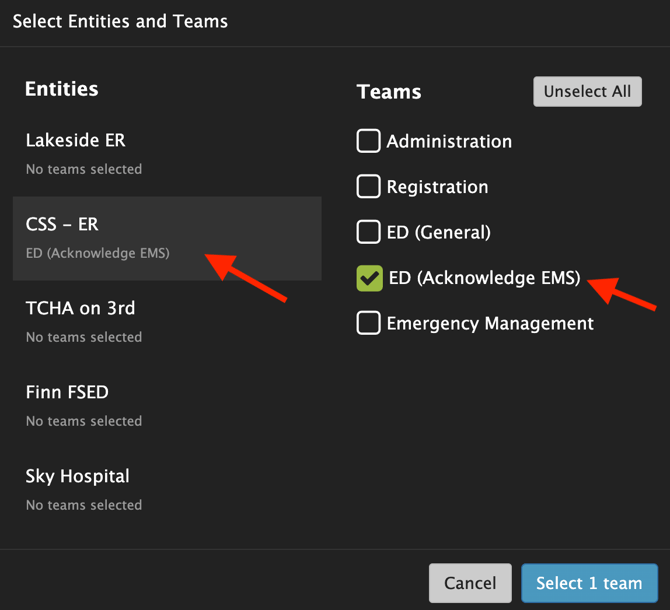Screen dimensions: 670x610
Task: Click the Teams section heading
Action: pos(389,92)
